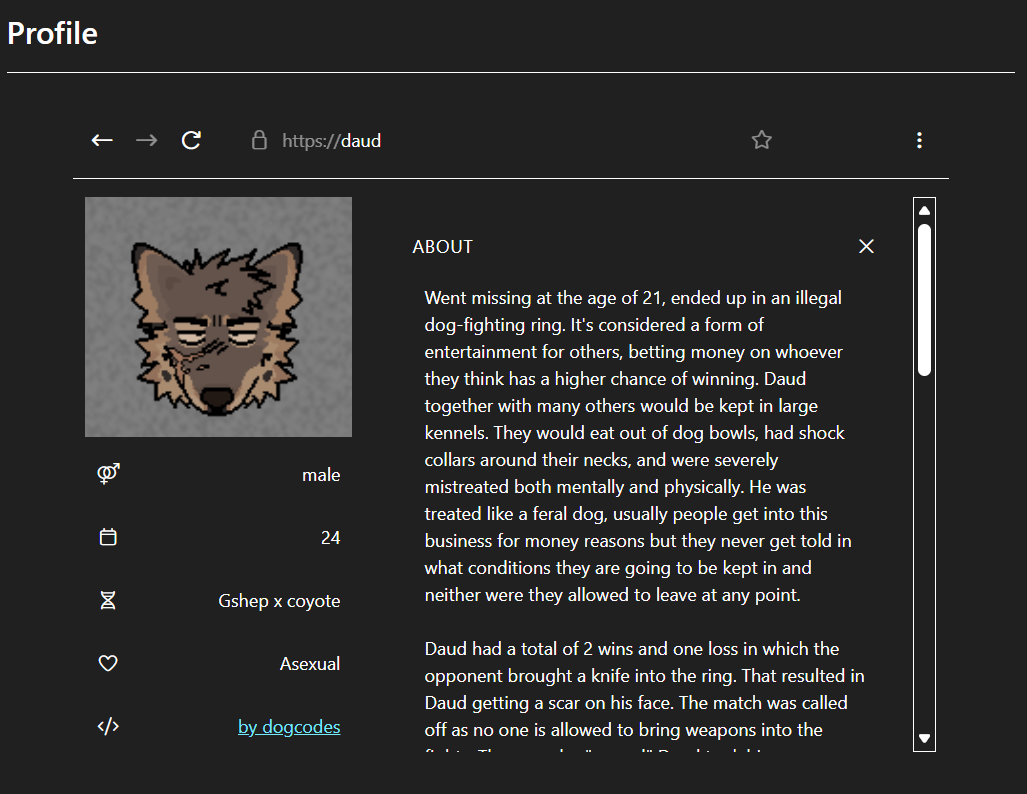Bookmark page with the star icon

pos(762,140)
